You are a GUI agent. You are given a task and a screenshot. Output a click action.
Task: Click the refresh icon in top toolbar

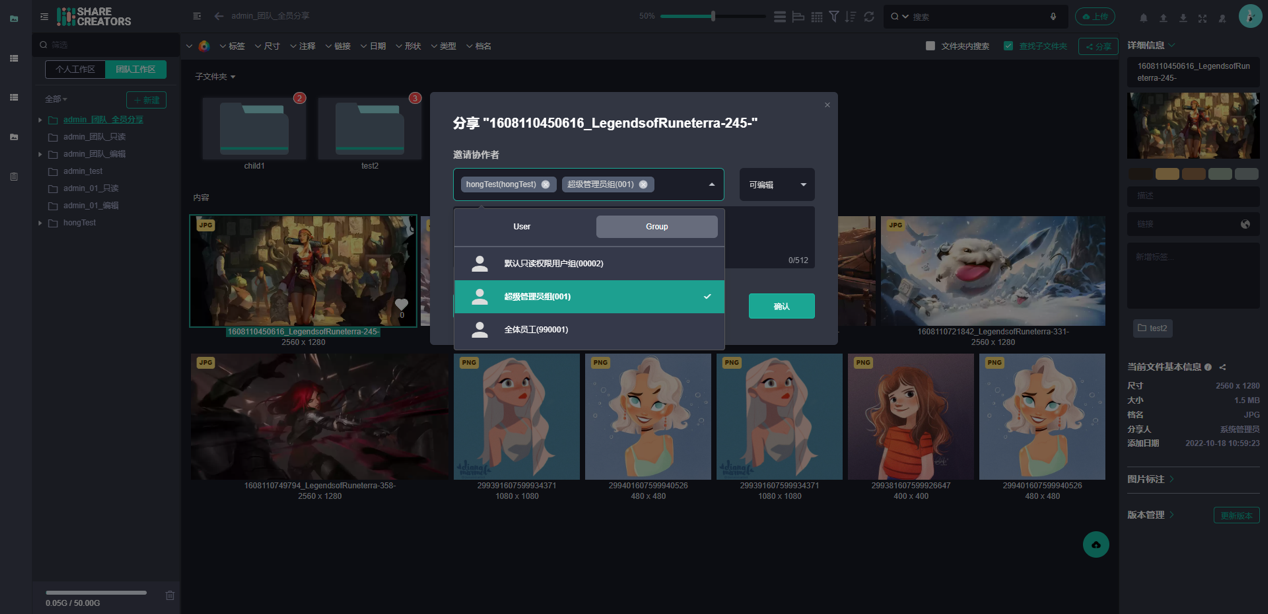[x=869, y=17]
